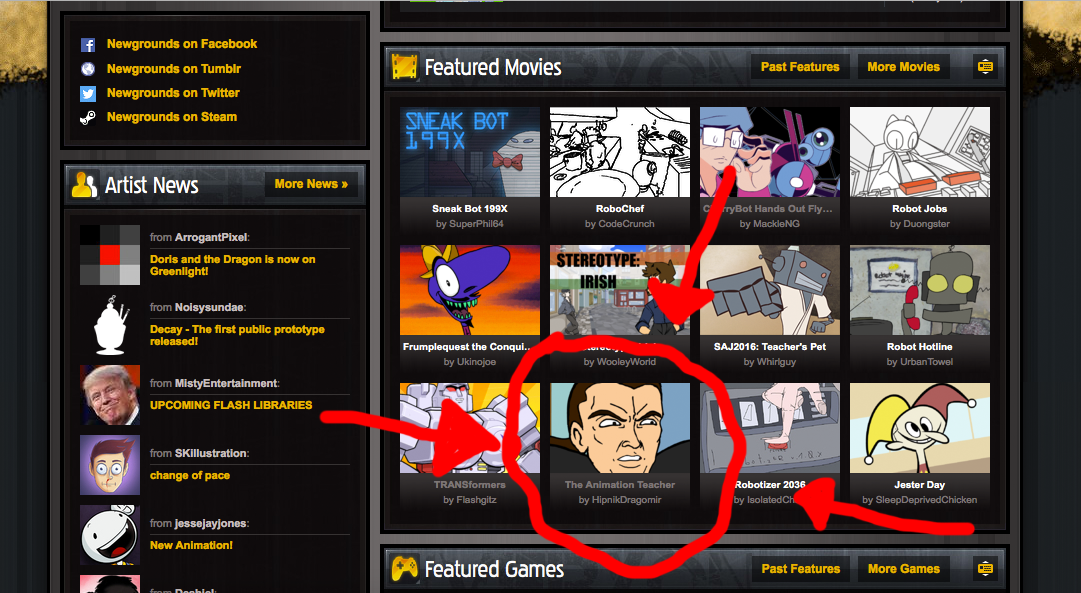Open the RoboChef movie thumbnail
Image resolution: width=1081 pixels, height=593 pixels.
tap(620, 152)
